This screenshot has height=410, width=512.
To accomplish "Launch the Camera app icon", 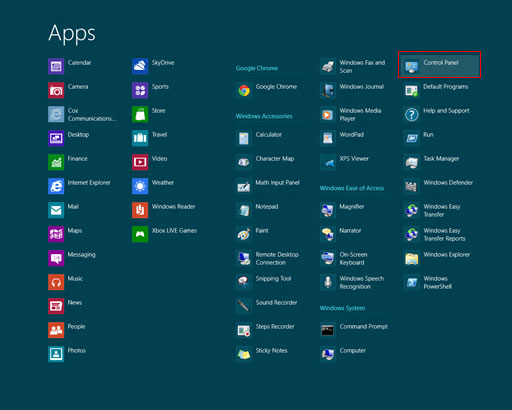I will pos(56,90).
